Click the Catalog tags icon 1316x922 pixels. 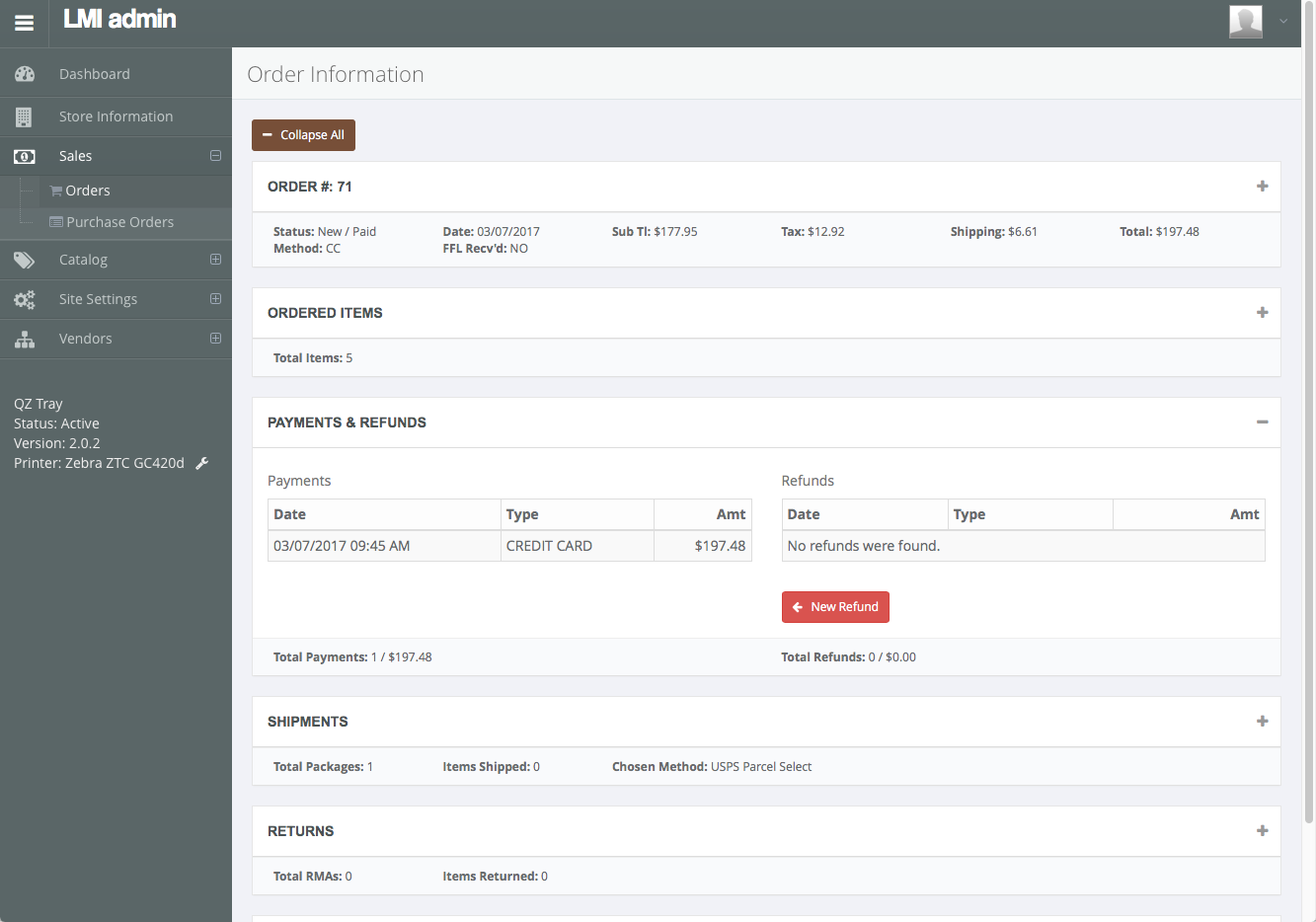[x=25, y=260]
